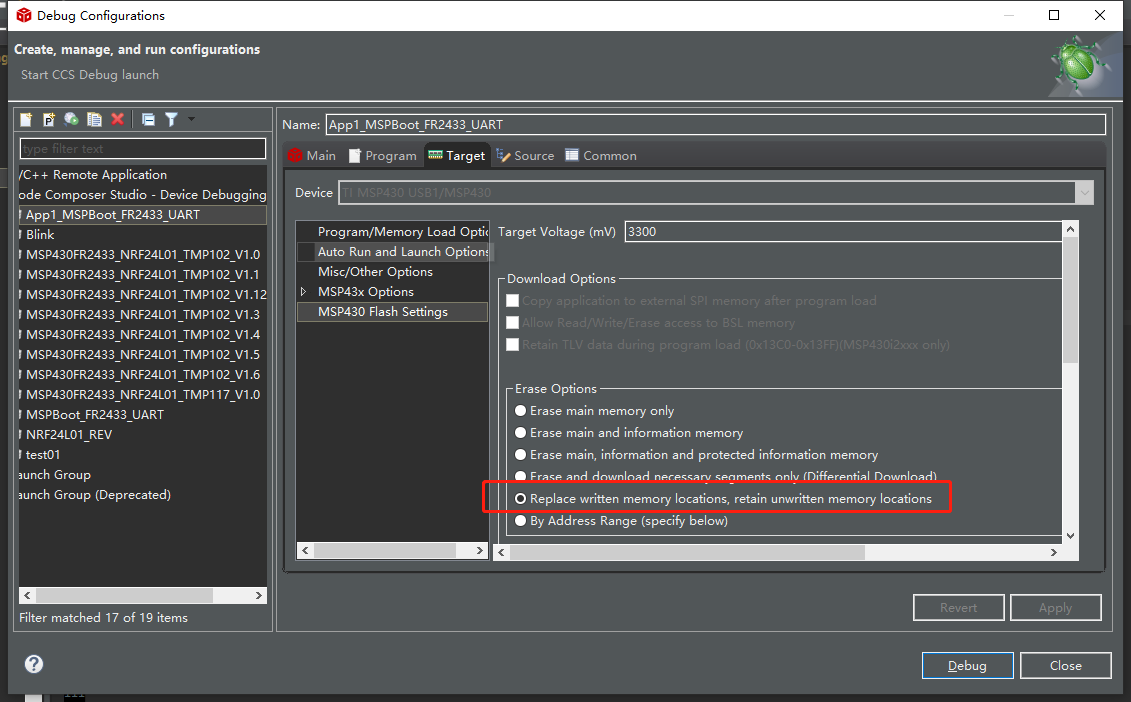Collapse all configurations in the tree

click(x=148, y=119)
